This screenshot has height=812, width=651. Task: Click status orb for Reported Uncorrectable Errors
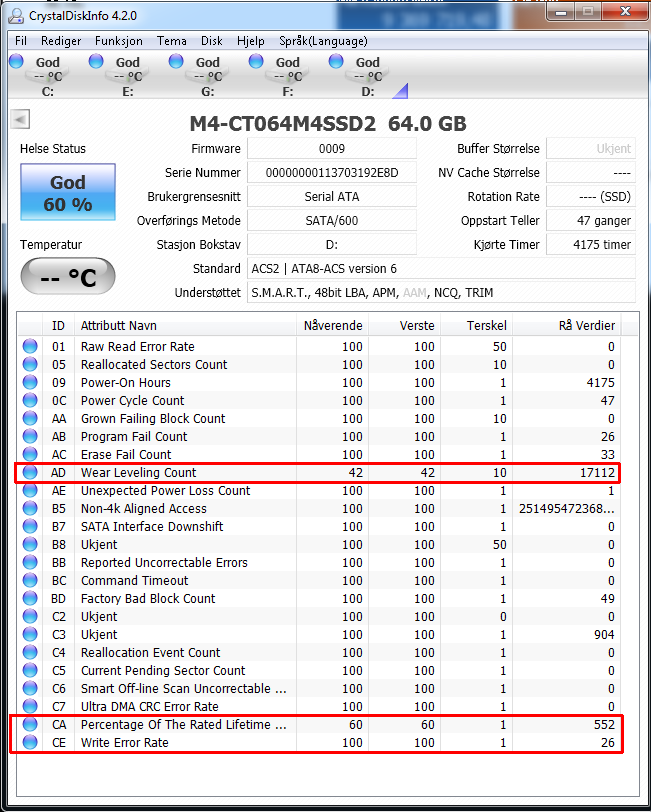pyautogui.click(x=30, y=562)
